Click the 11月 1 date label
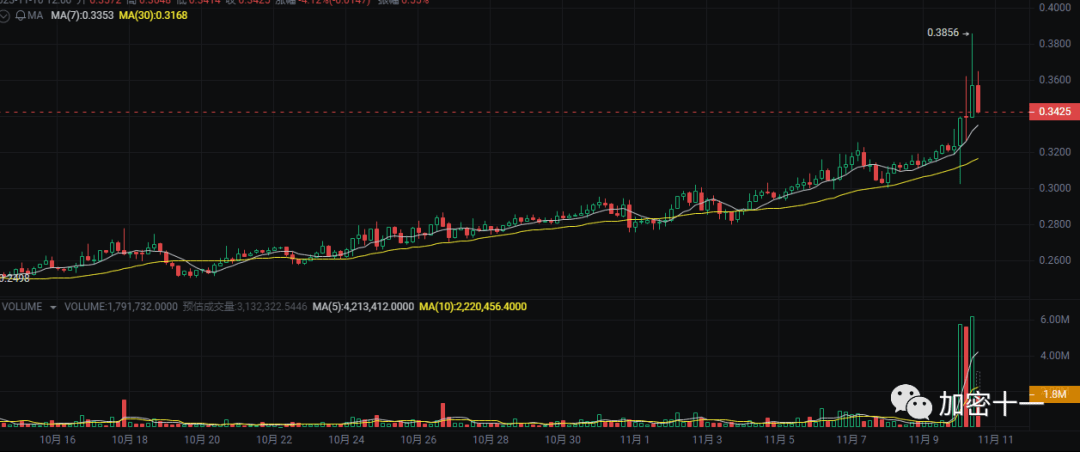Screen dimensions: 1080x452 [x=634, y=439]
